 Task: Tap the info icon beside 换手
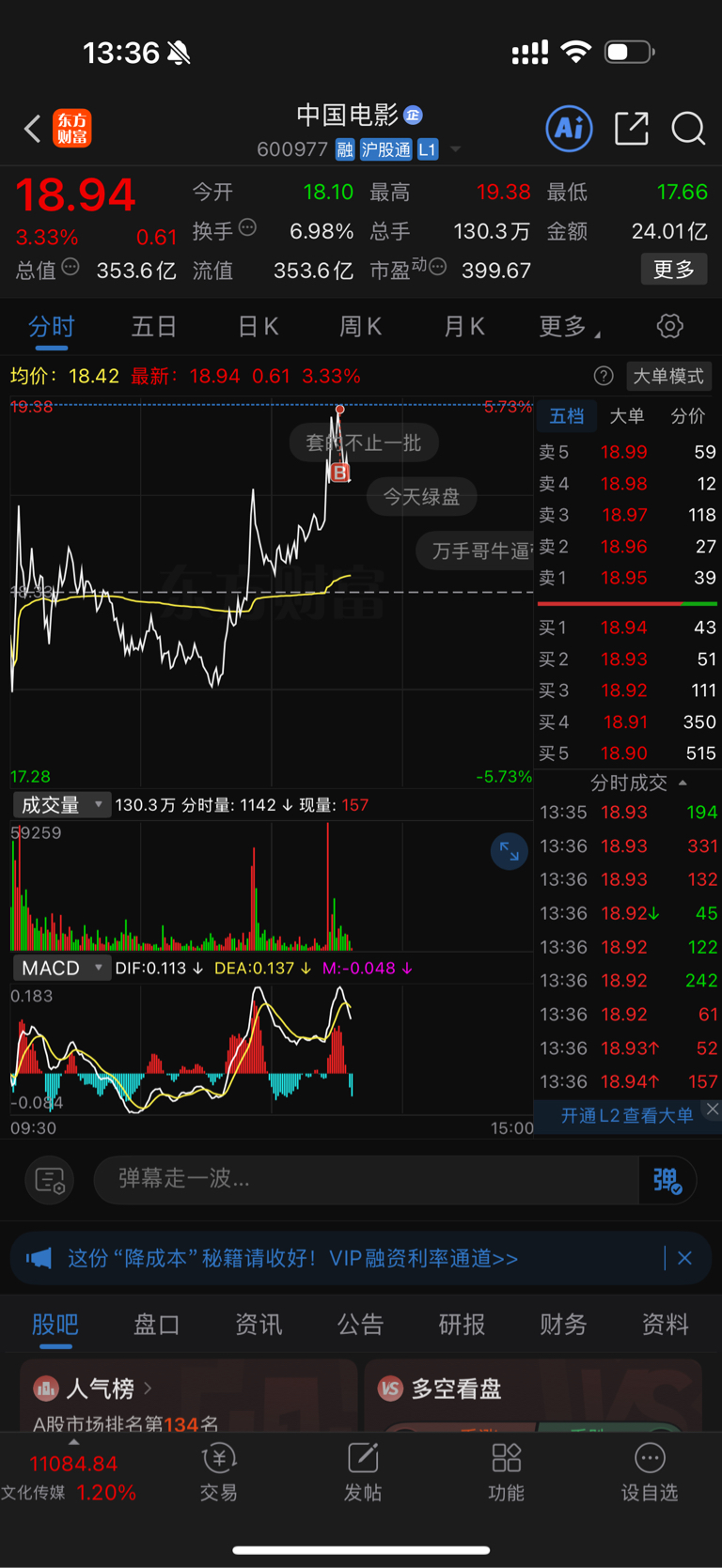coord(247,226)
